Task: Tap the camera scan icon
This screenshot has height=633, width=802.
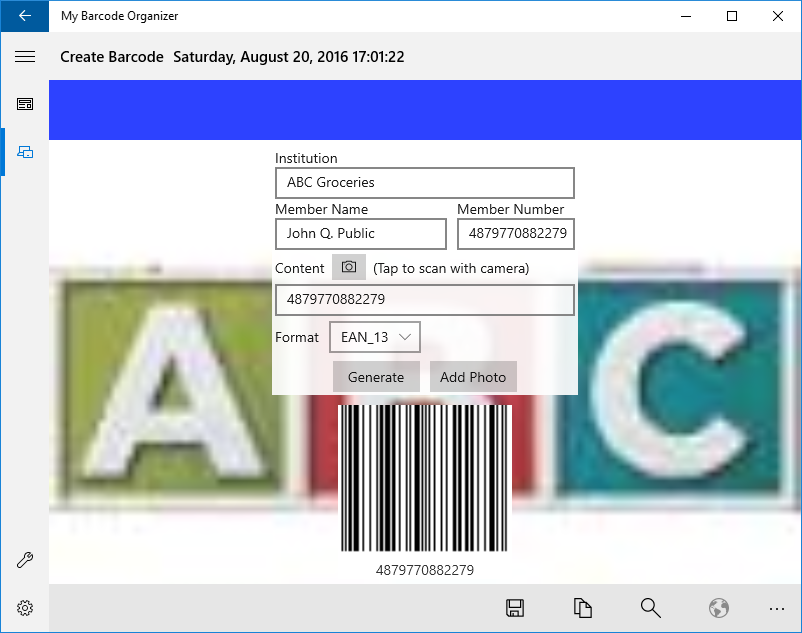Action: [x=349, y=267]
